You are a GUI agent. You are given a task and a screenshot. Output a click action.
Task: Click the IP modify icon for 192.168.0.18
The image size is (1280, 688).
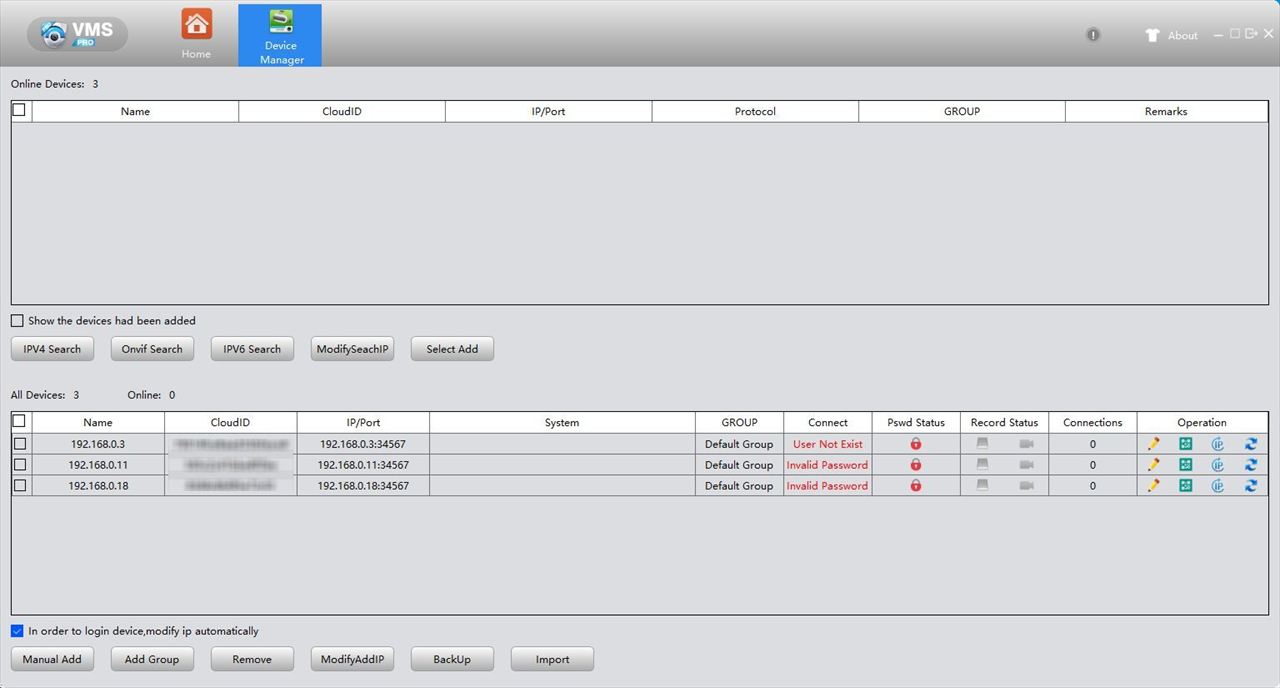pyautogui.click(x=1218, y=486)
